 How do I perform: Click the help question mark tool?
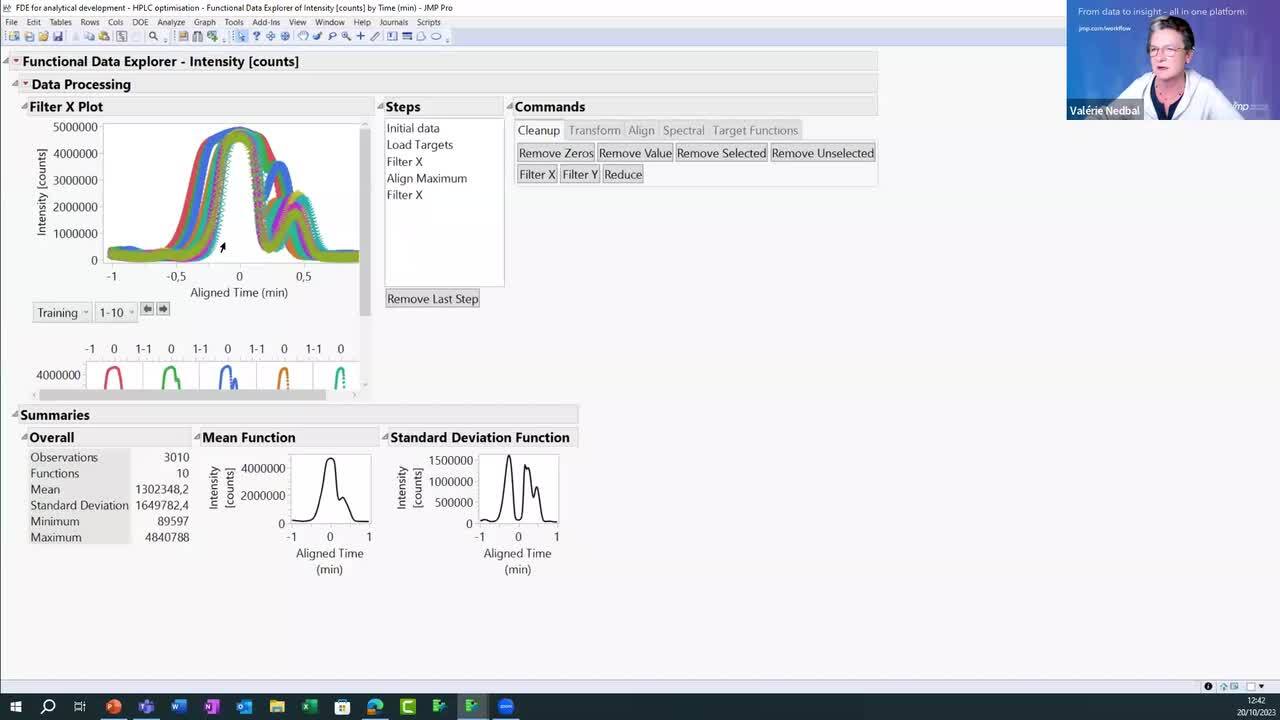click(256, 36)
